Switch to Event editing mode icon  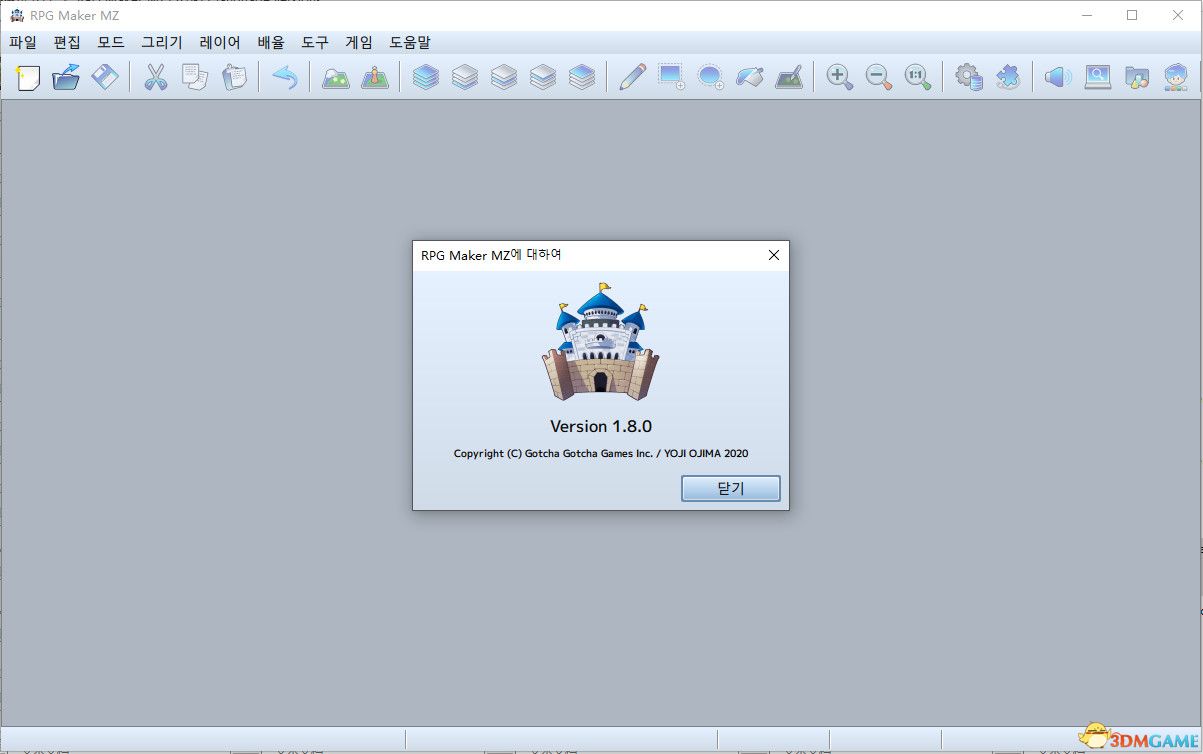pyautogui.click(x=375, y=77)
